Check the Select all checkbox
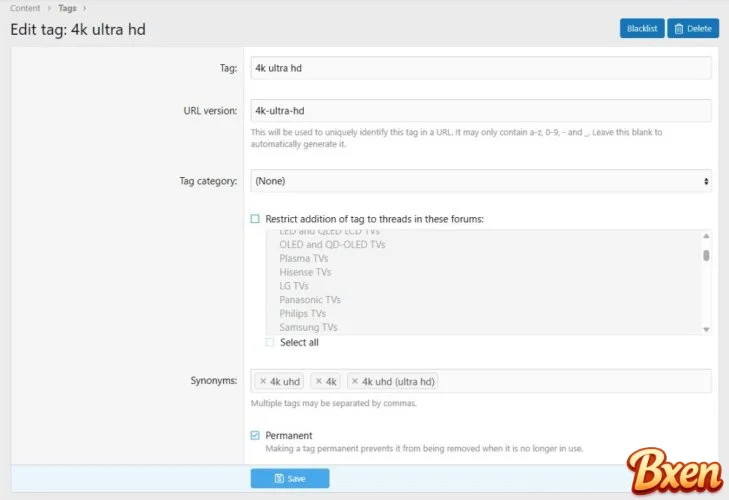Screen dimensions: 729x500 270,342
